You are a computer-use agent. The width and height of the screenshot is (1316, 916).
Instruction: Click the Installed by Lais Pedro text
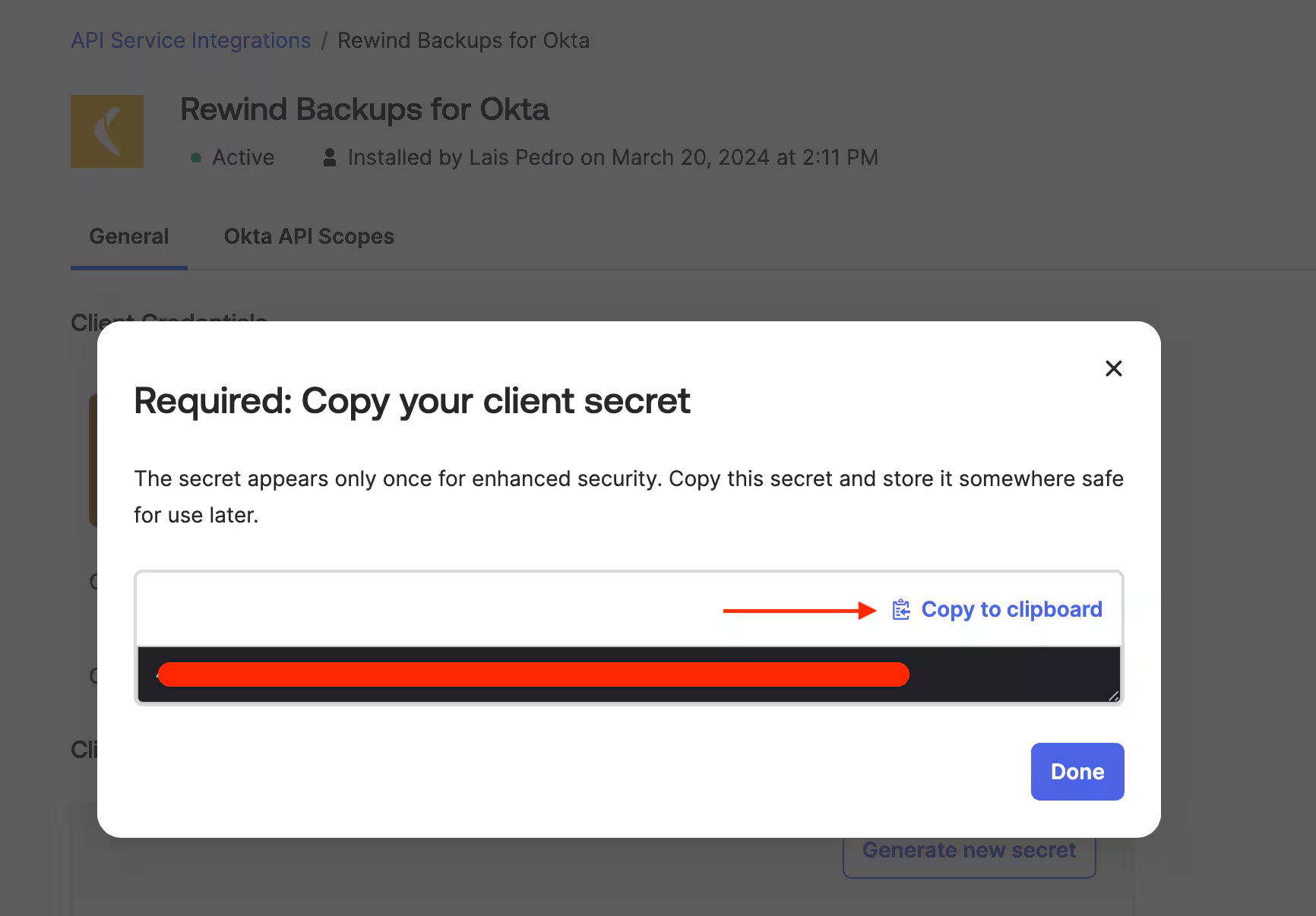(x=613, y=157)
